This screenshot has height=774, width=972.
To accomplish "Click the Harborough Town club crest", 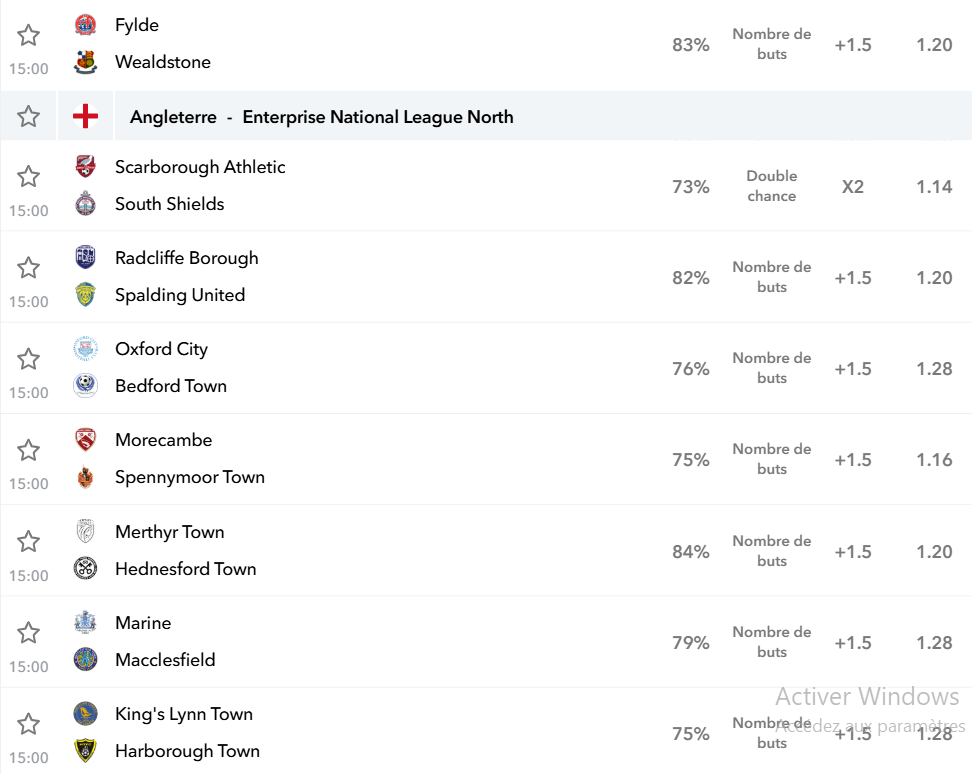I will pos(86,750).
